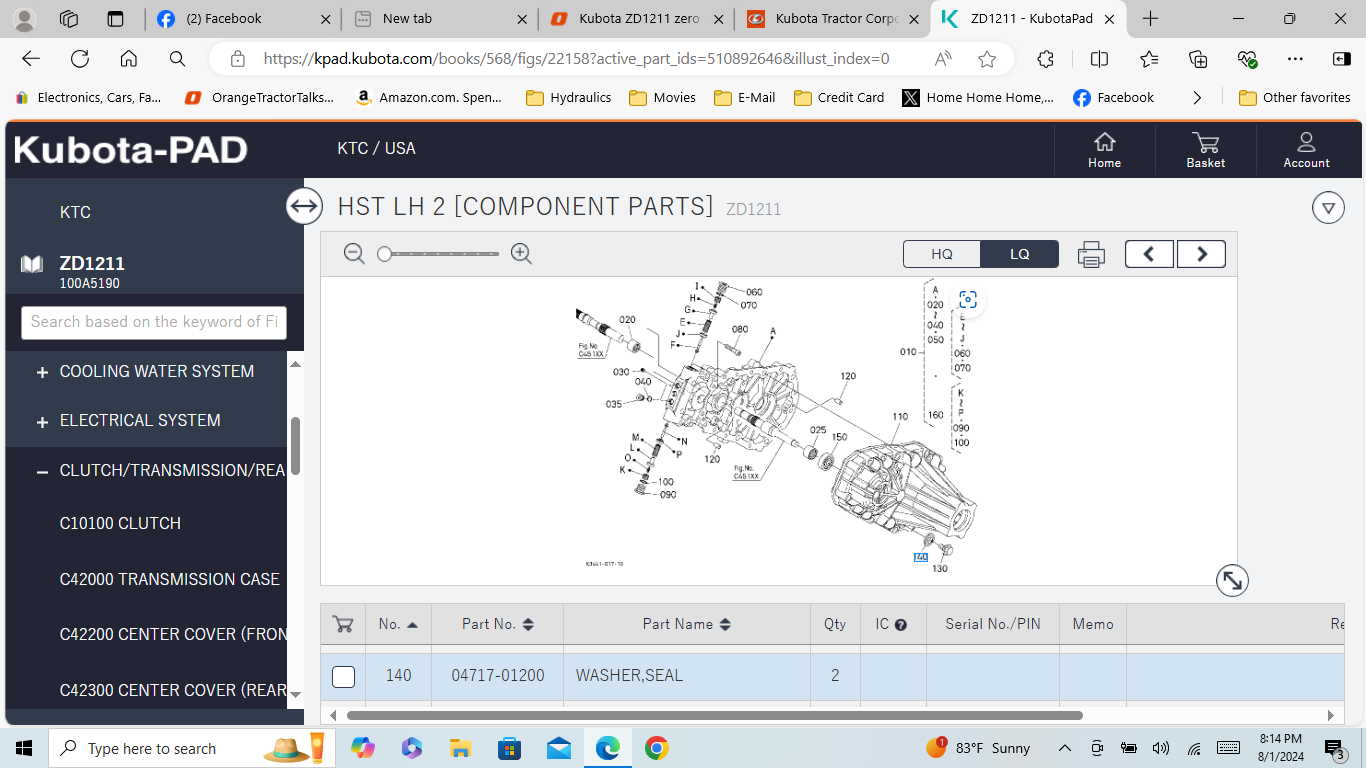The width and height of the screenshot is (1366, 768).
Task: Go to previous figure arrow button
Action: coord(1149,254)
